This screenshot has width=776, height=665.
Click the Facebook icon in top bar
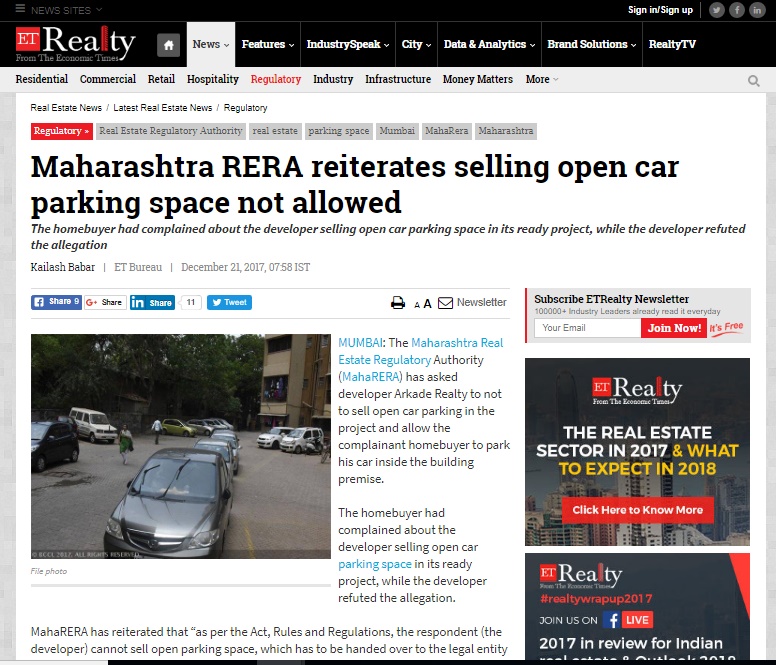click(736, 10)
